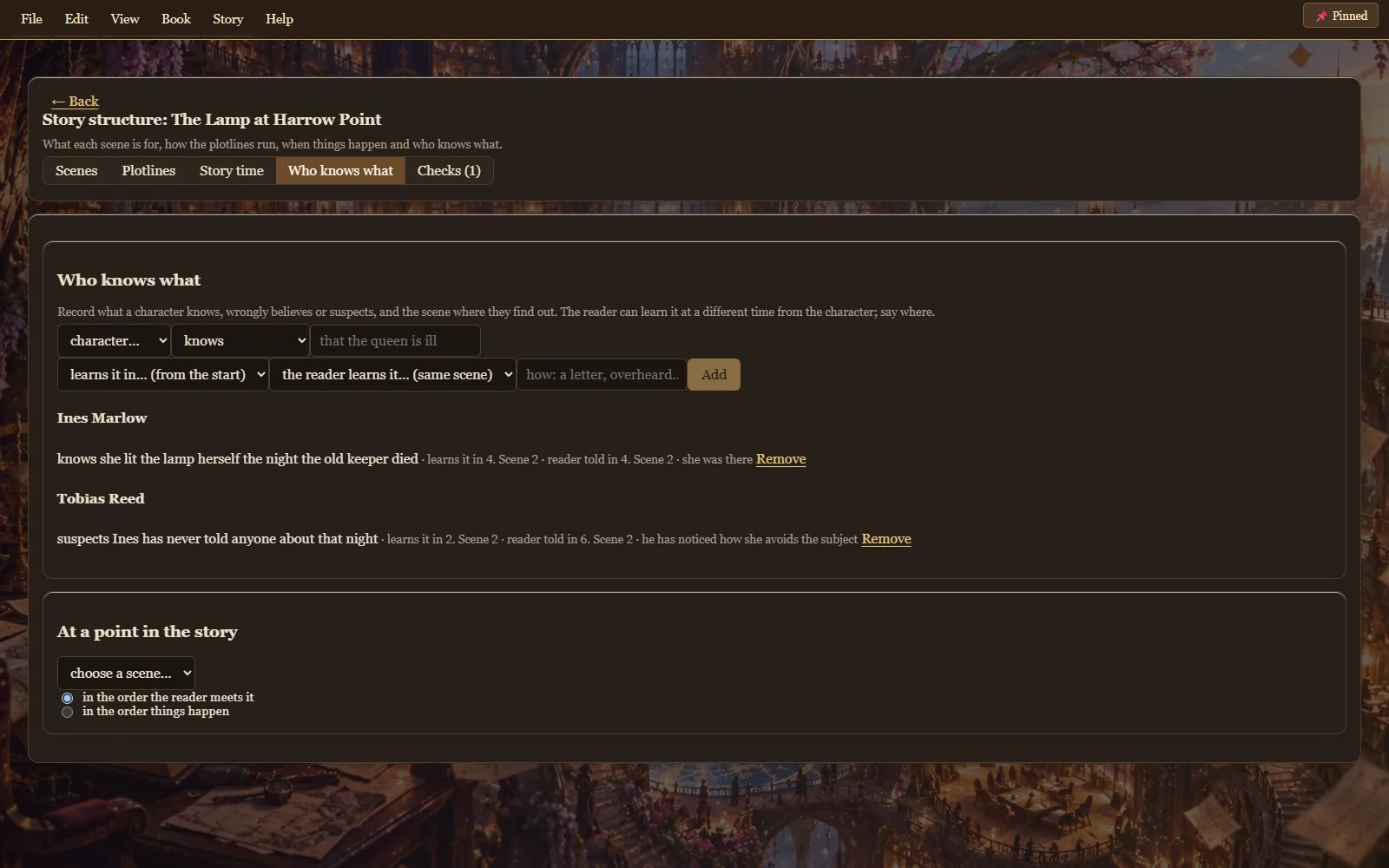Open the File menu

pyautogui.click(x=31, y=19)
